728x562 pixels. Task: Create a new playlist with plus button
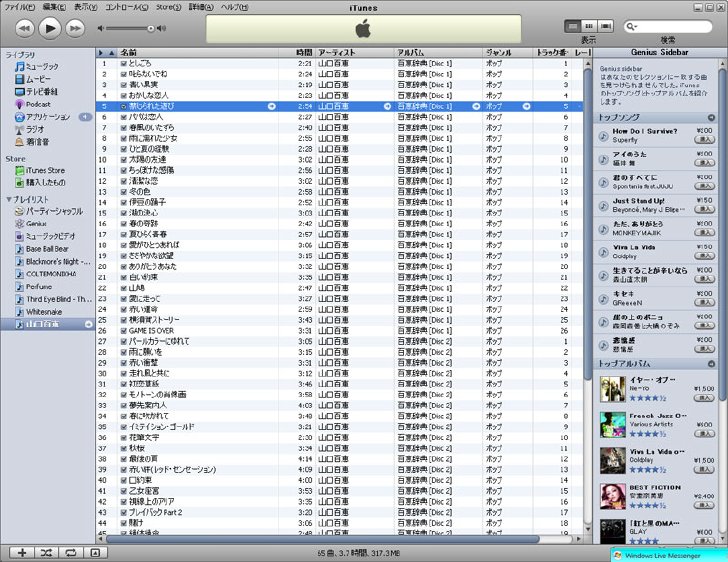pos(22,553)
